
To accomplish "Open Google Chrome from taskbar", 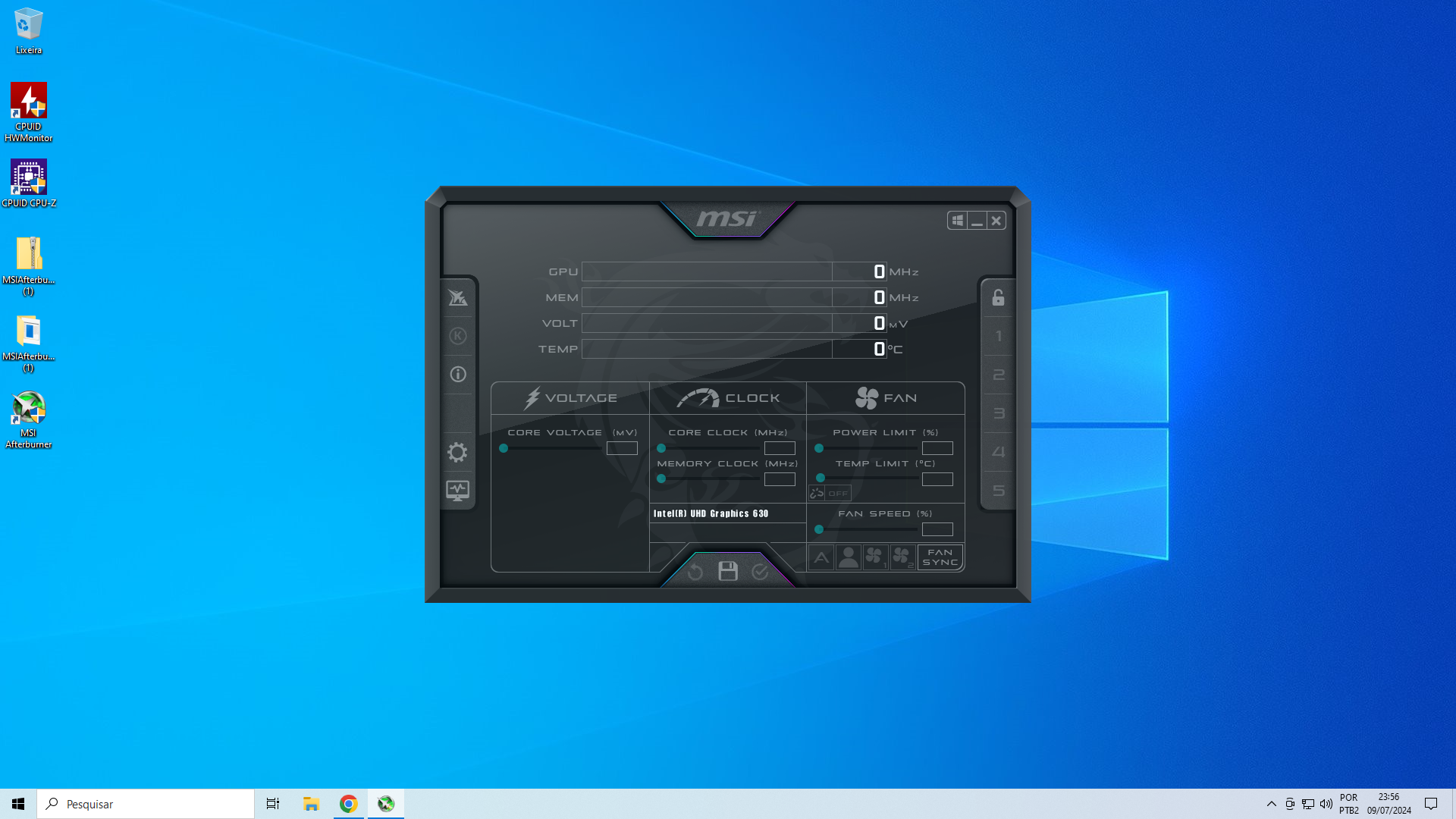I will point(349,804).
